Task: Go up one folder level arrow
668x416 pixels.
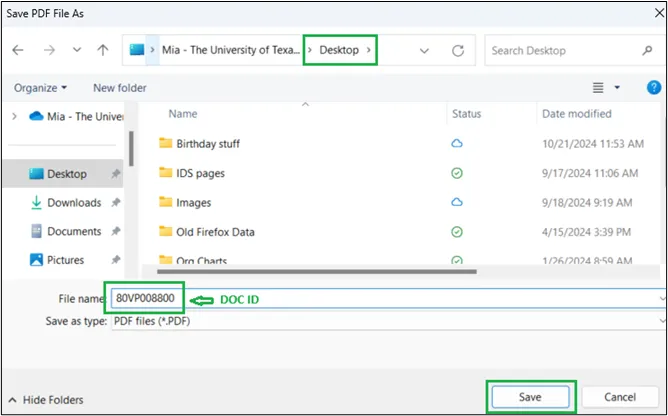Action: 102,50
